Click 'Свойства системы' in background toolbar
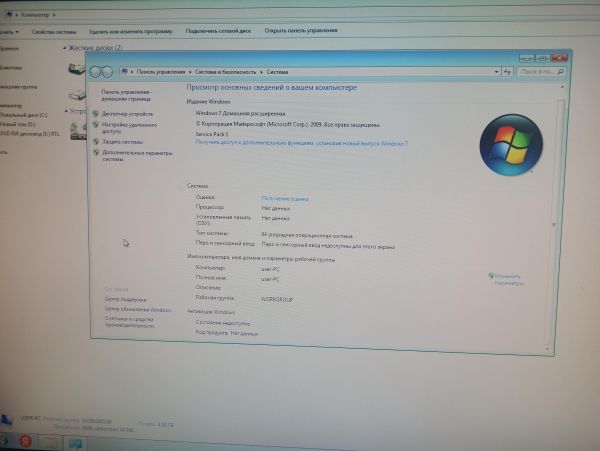Viewport: 600px width, 451px height. (55, 31)
